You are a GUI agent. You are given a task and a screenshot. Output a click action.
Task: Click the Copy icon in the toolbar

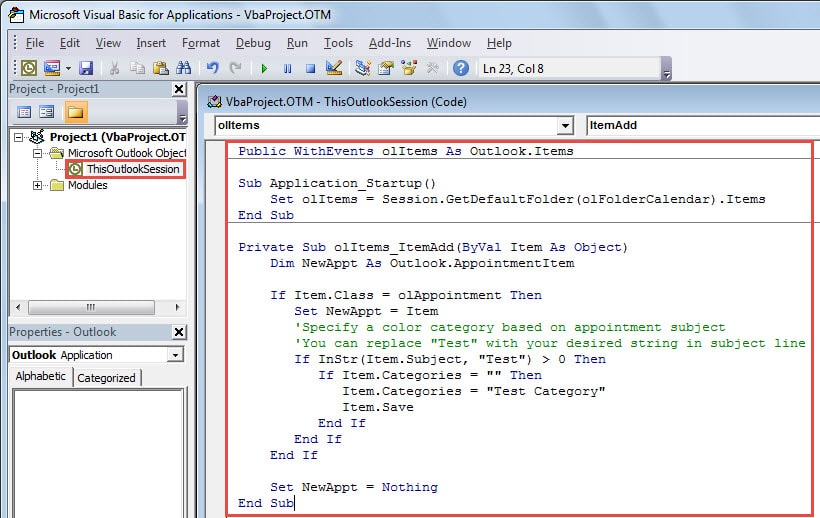[x=137, y=68]
